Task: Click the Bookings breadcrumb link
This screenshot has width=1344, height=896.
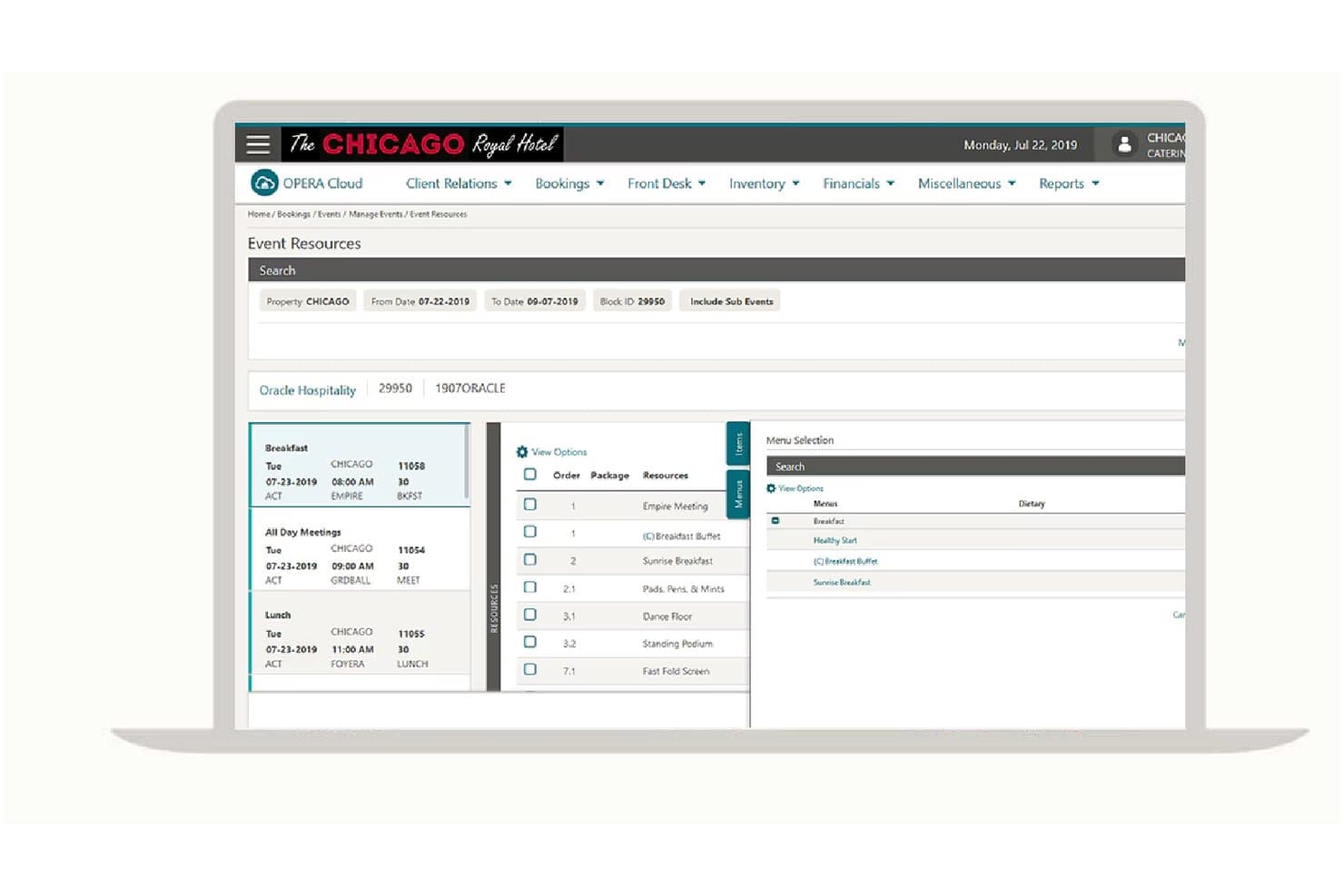Action: coord(293,214)
